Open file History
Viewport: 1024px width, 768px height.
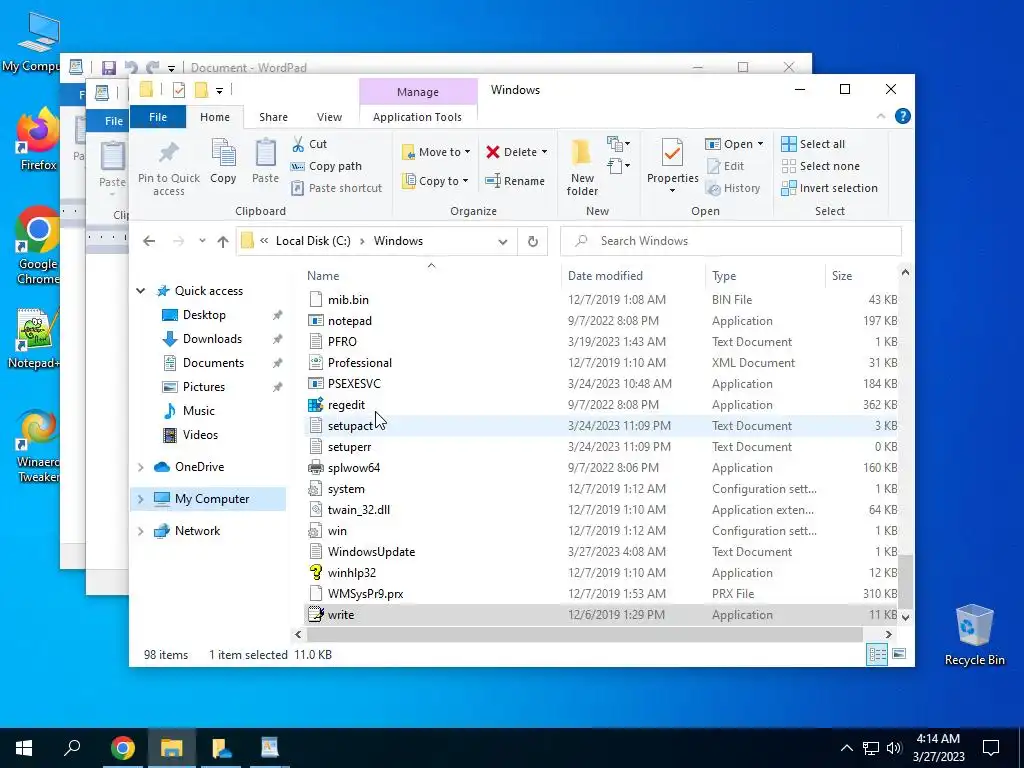[x=733, y=188]
